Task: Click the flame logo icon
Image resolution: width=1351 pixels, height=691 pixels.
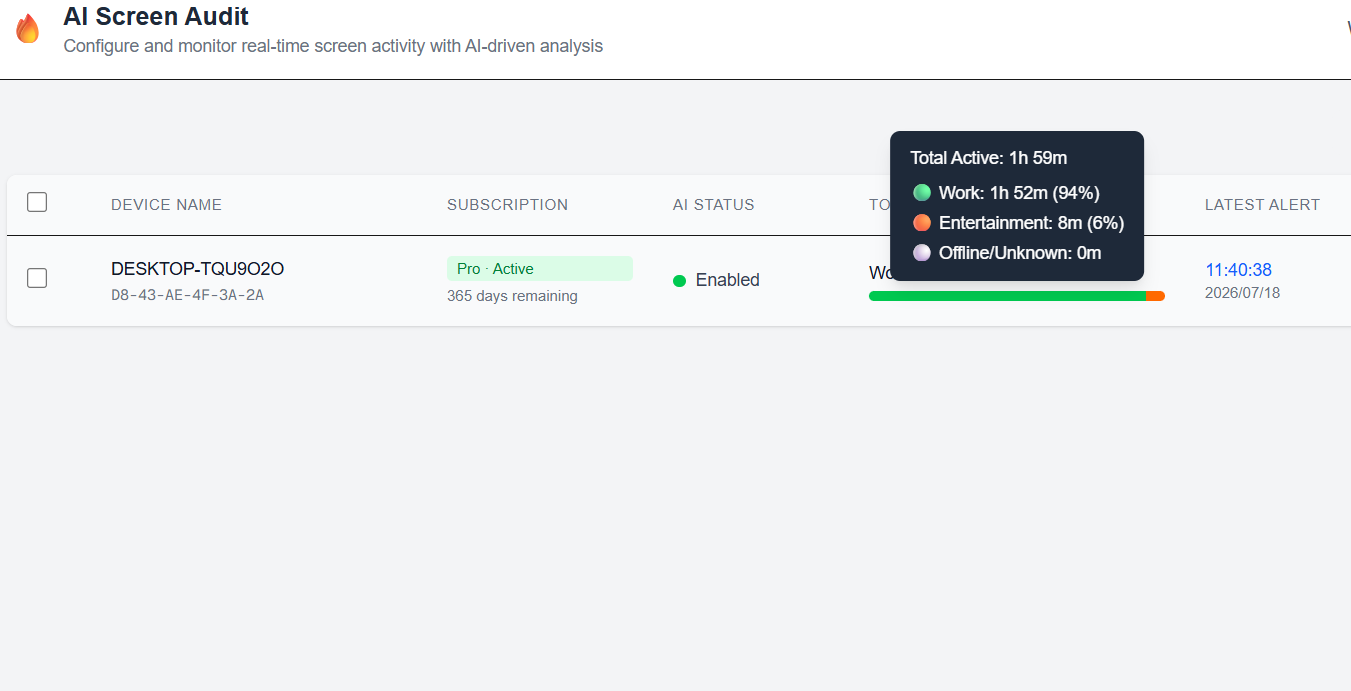Action: (28, 29)
